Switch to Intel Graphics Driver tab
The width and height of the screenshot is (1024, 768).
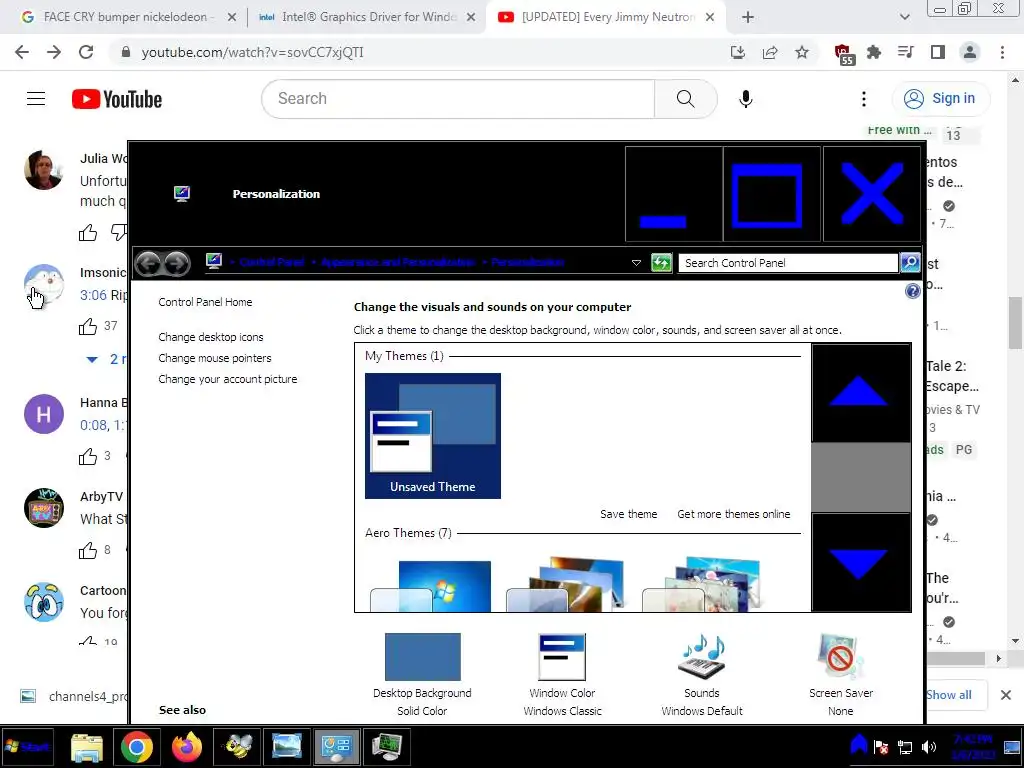[x=368, y=17]
